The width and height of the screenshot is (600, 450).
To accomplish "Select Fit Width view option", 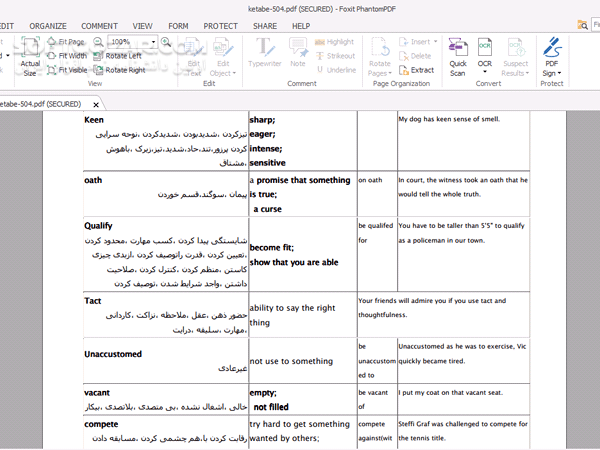I will [x=67, y=56].
